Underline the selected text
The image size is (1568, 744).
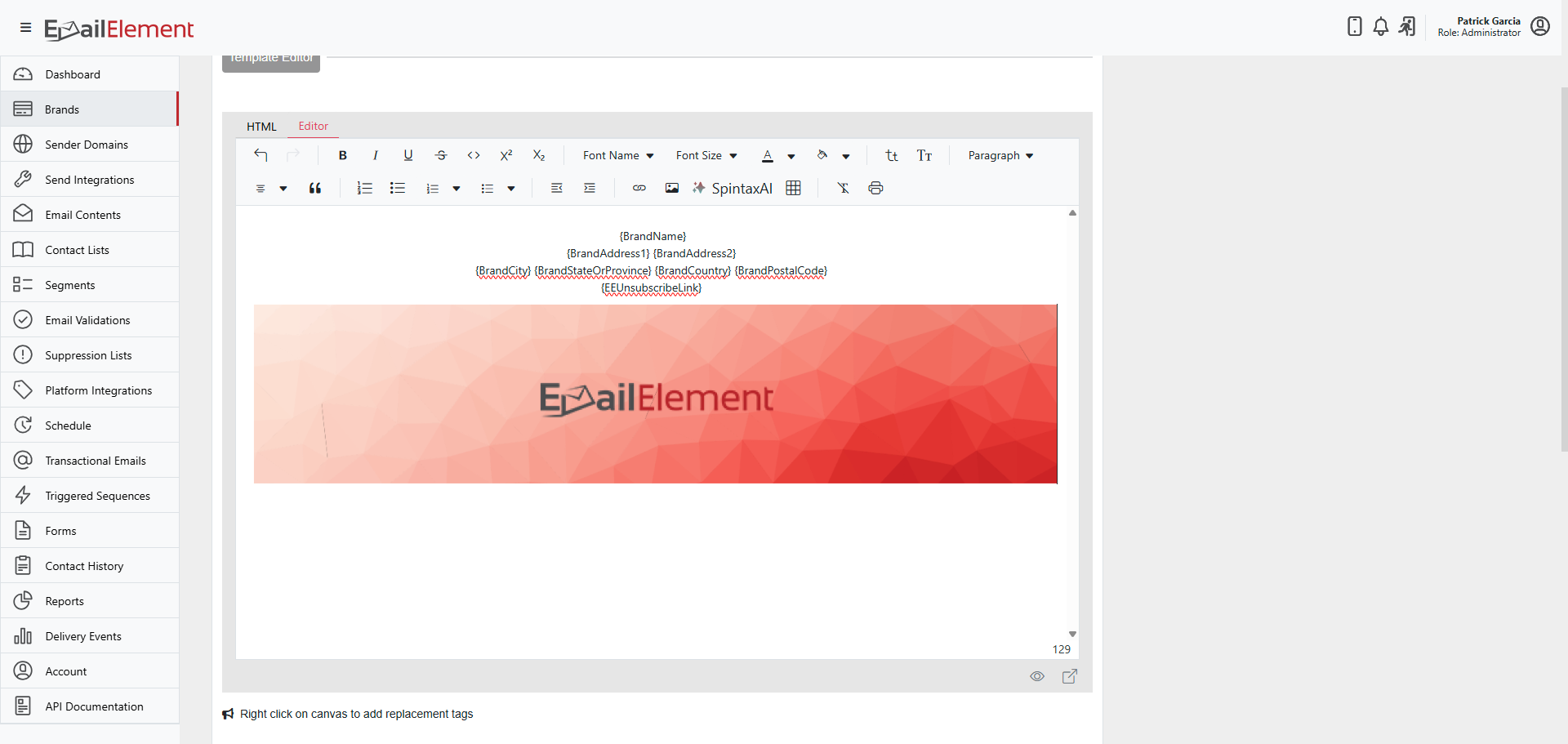[408, 155]
